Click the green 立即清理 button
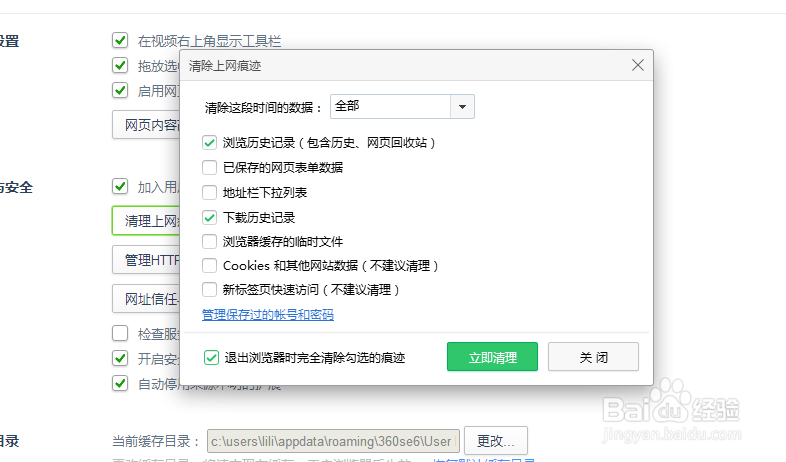The width and height of the screenshot is (786, 462). pyautogui.click(x=492, y=357)
